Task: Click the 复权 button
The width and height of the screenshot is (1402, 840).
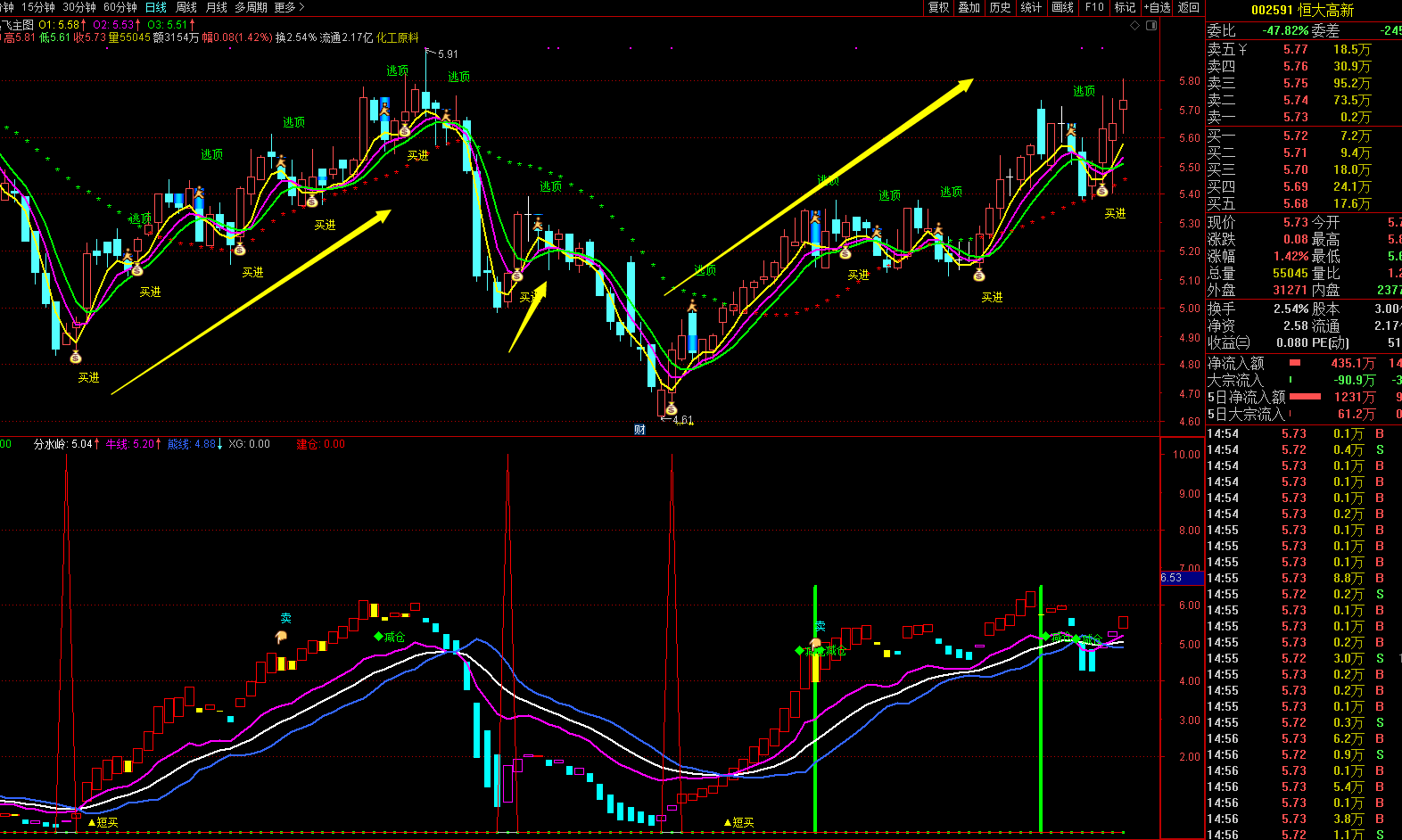Action: (939, 7)
